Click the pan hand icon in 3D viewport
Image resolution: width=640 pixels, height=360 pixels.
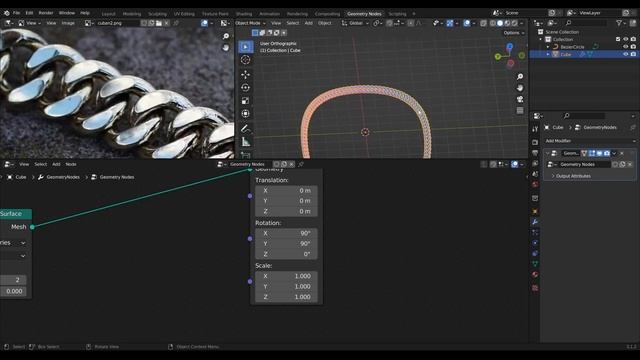pyautogui.click(x=520, y=88)
